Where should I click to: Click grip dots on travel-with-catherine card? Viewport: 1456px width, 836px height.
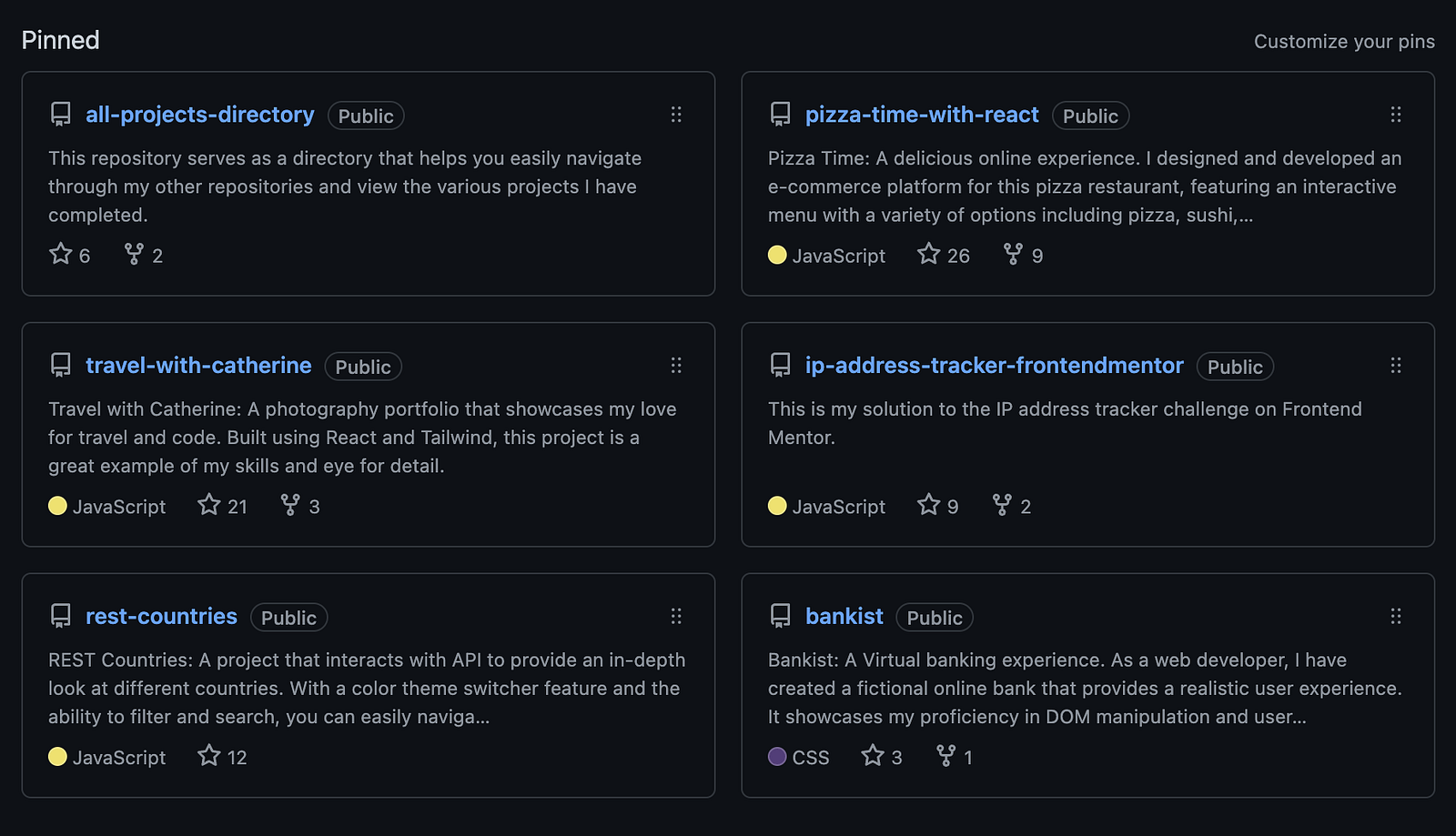pyautogui.click(x=676, y=366)
